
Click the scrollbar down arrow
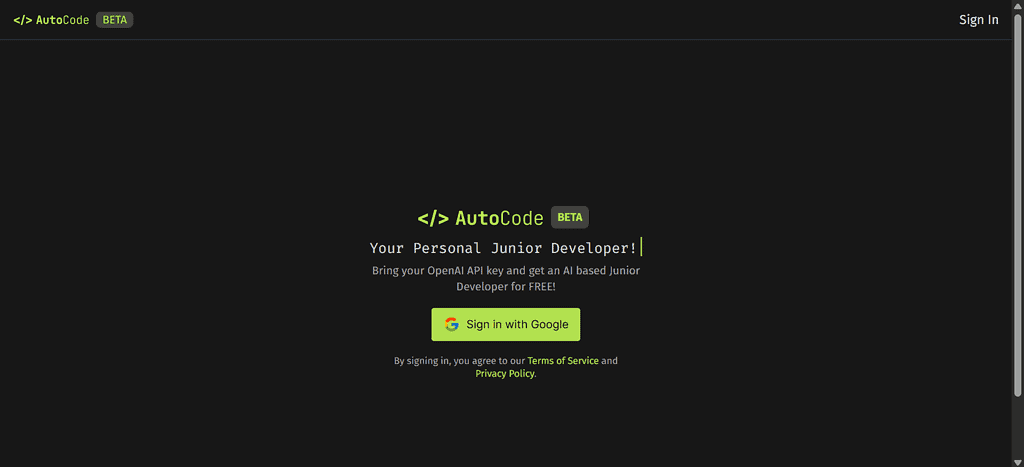pyautogui.click(x=1017, y=462)
